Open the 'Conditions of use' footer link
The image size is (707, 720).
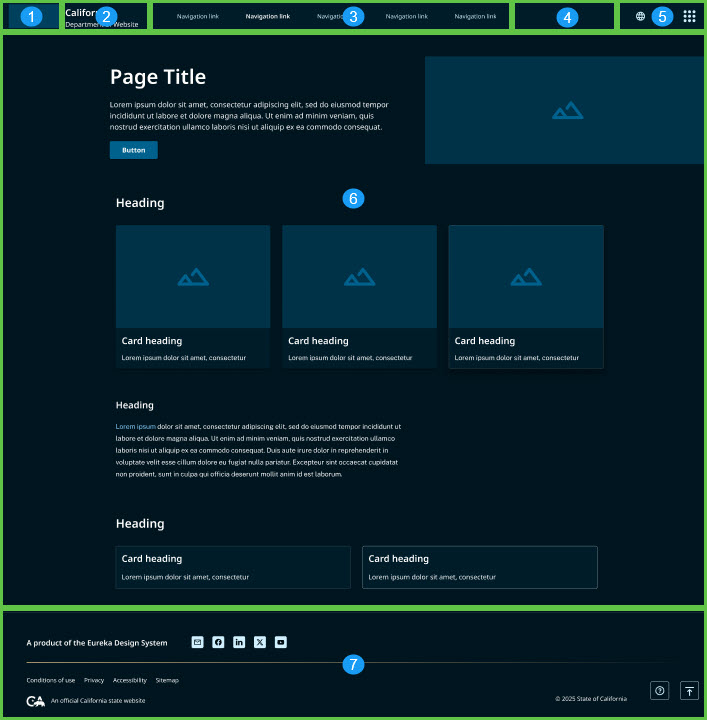pos(50,681)
